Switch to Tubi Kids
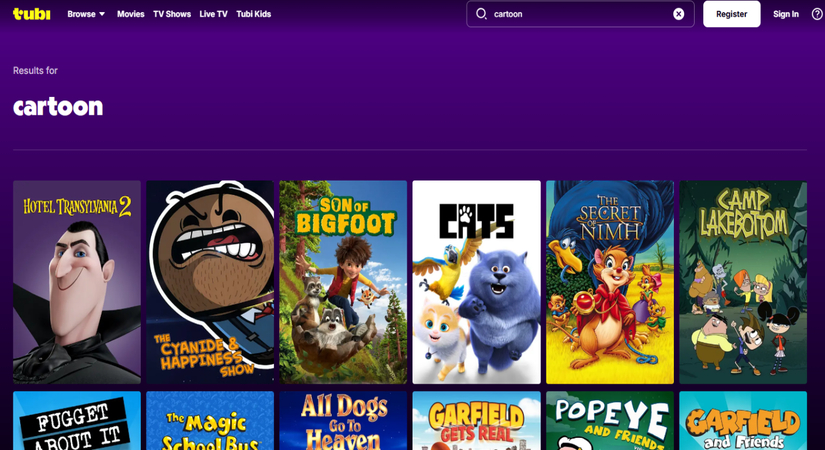825x450 pixels. (x=254, y=14)
